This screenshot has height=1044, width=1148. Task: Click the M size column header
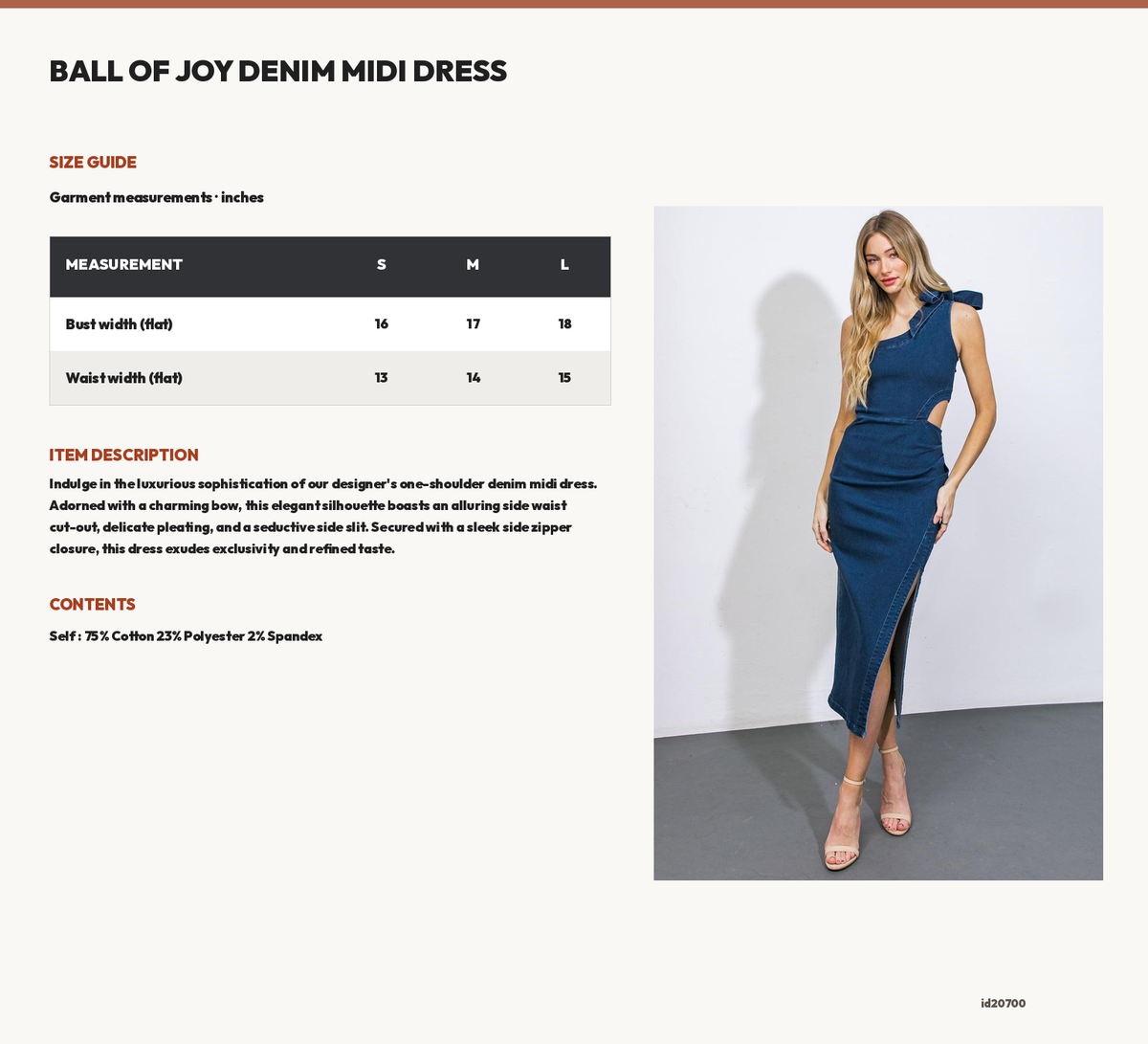click(473, 265)
